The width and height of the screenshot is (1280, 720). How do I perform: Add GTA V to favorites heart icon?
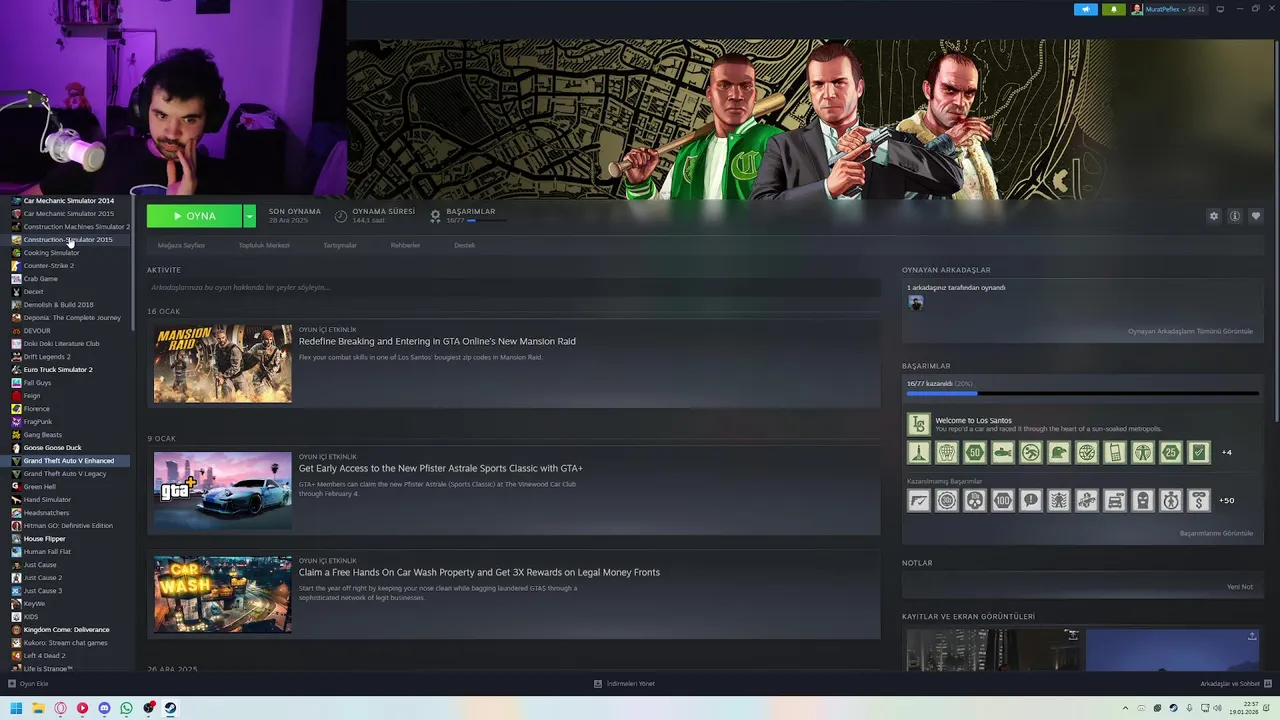pyautogui.click(x=1256, y=216)
